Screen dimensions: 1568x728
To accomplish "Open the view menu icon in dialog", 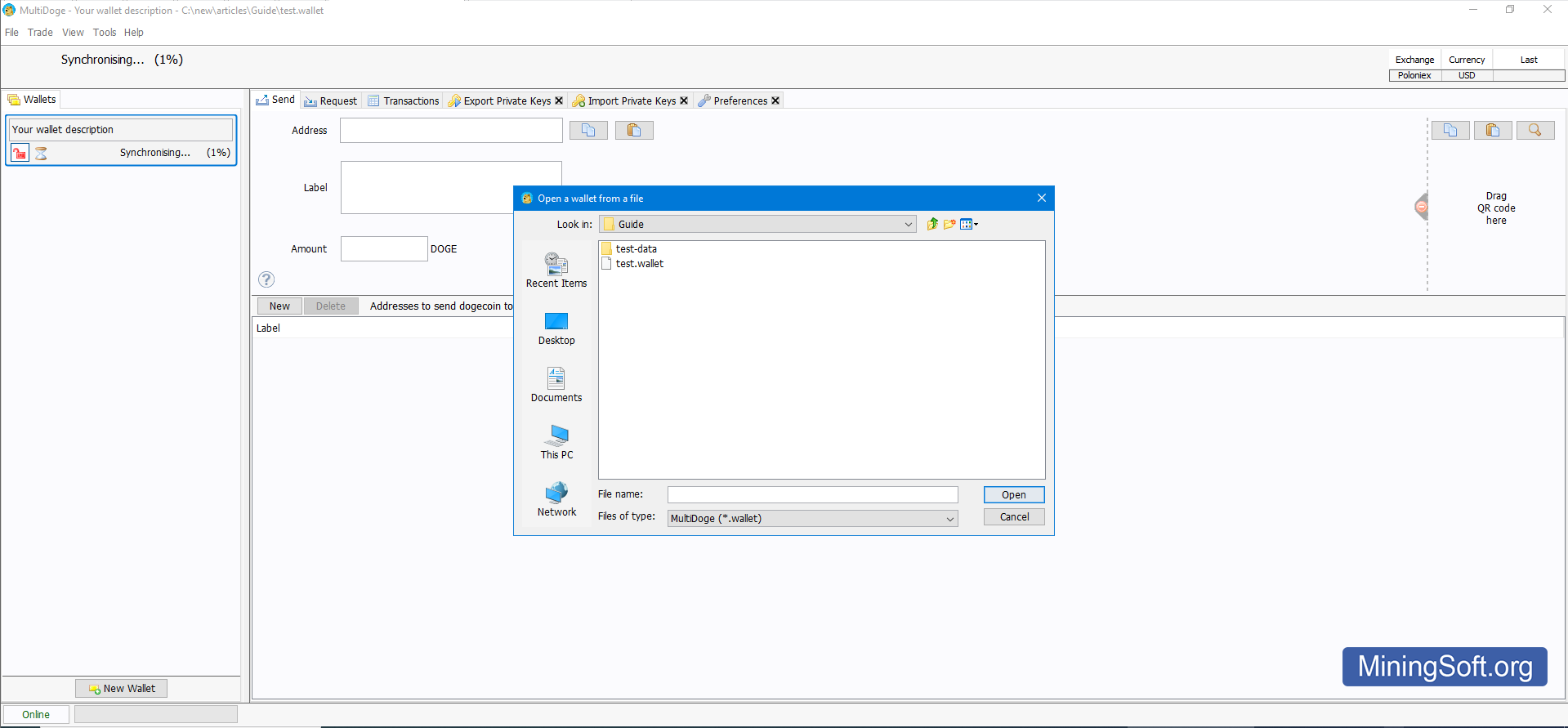I will 969,224.
